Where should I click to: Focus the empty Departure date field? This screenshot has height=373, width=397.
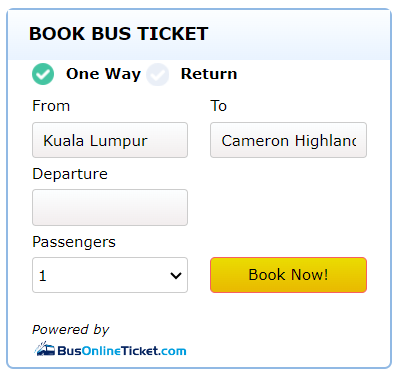click(x=110, y=208)
